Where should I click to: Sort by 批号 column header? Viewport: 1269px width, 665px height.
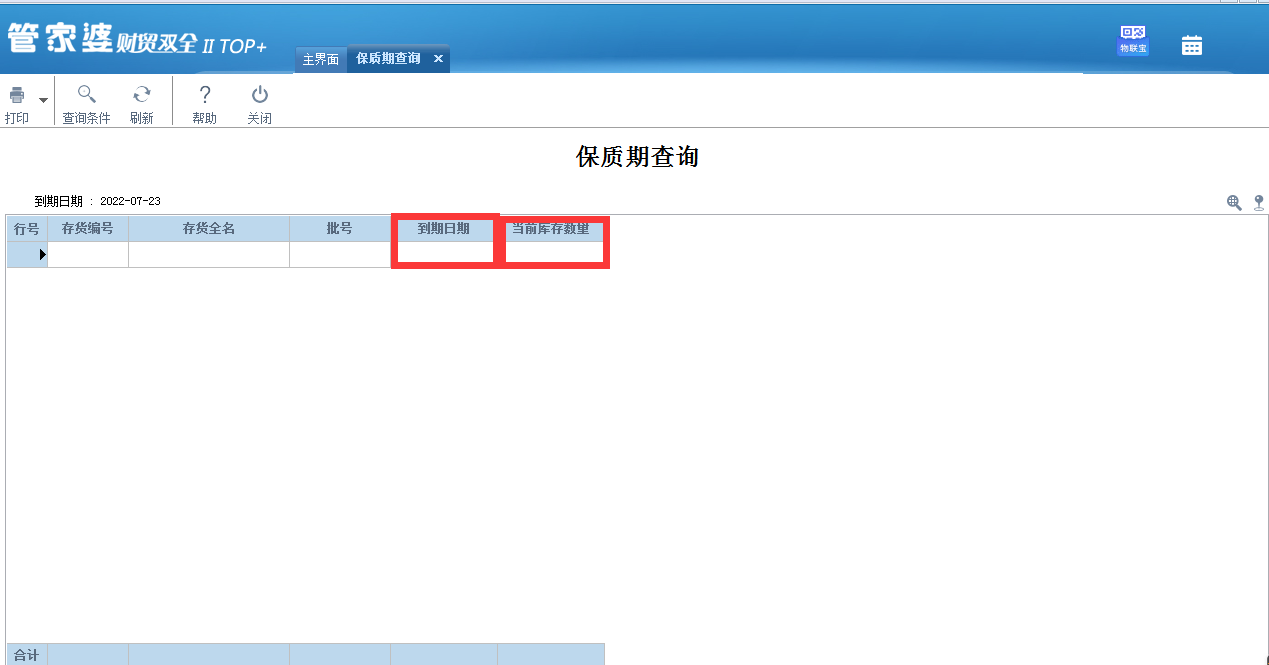pyautogui.click(x=340, y=228)
